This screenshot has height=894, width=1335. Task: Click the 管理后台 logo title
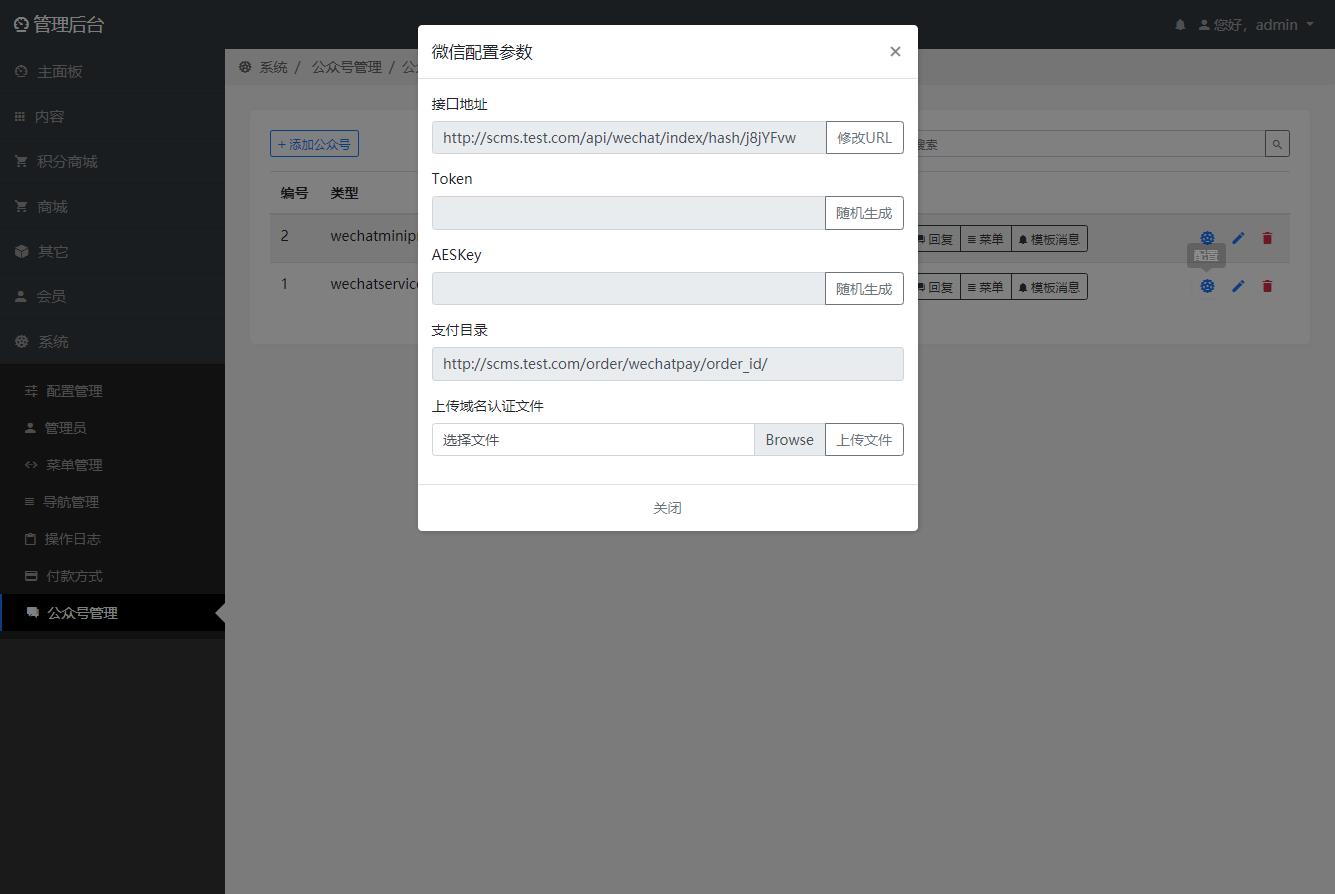60,25
